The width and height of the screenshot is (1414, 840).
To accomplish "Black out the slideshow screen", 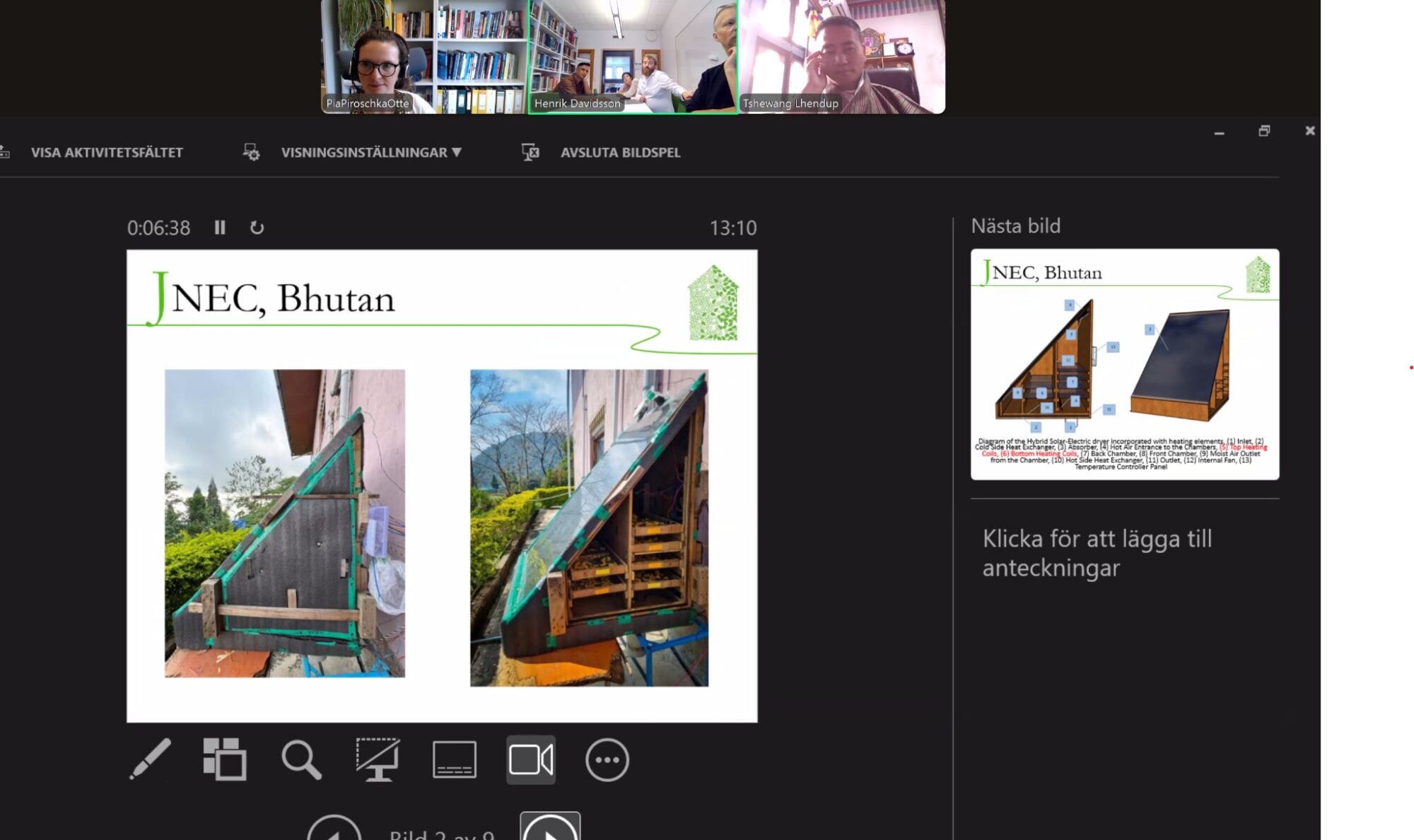I will pyautogui.click(x=378, y=759).
